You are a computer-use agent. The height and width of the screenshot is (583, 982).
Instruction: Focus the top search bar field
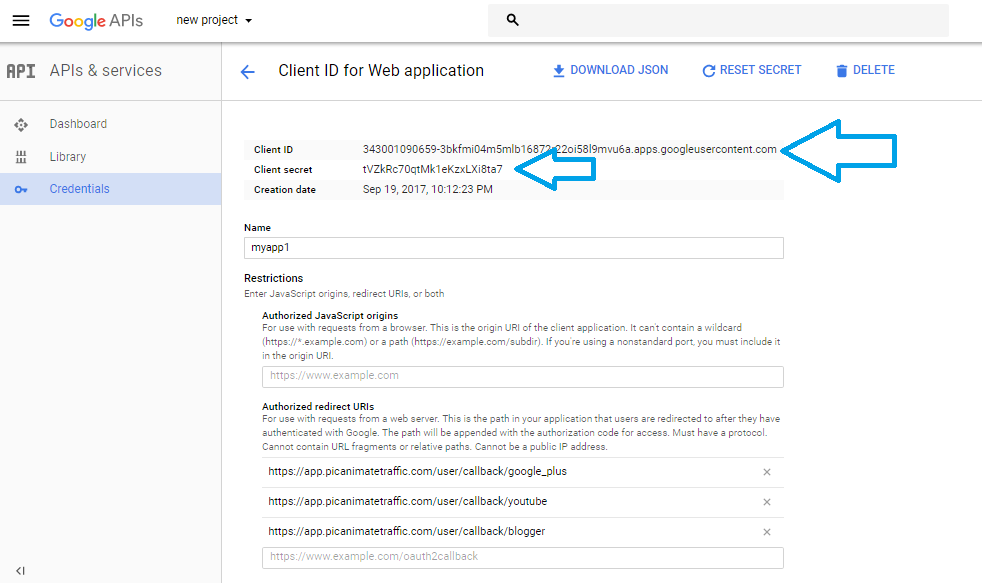pyautogui.click(x=718, y=20)
